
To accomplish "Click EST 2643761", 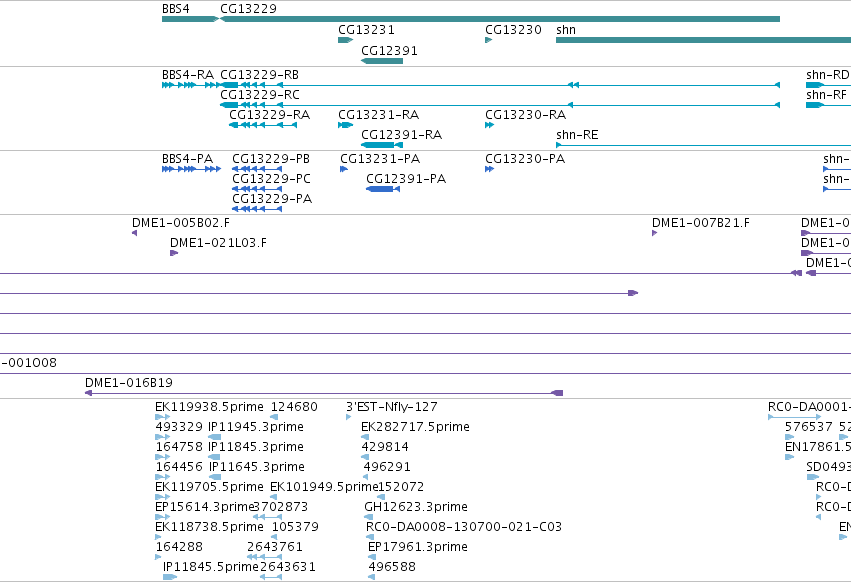I will click(264, 557).
